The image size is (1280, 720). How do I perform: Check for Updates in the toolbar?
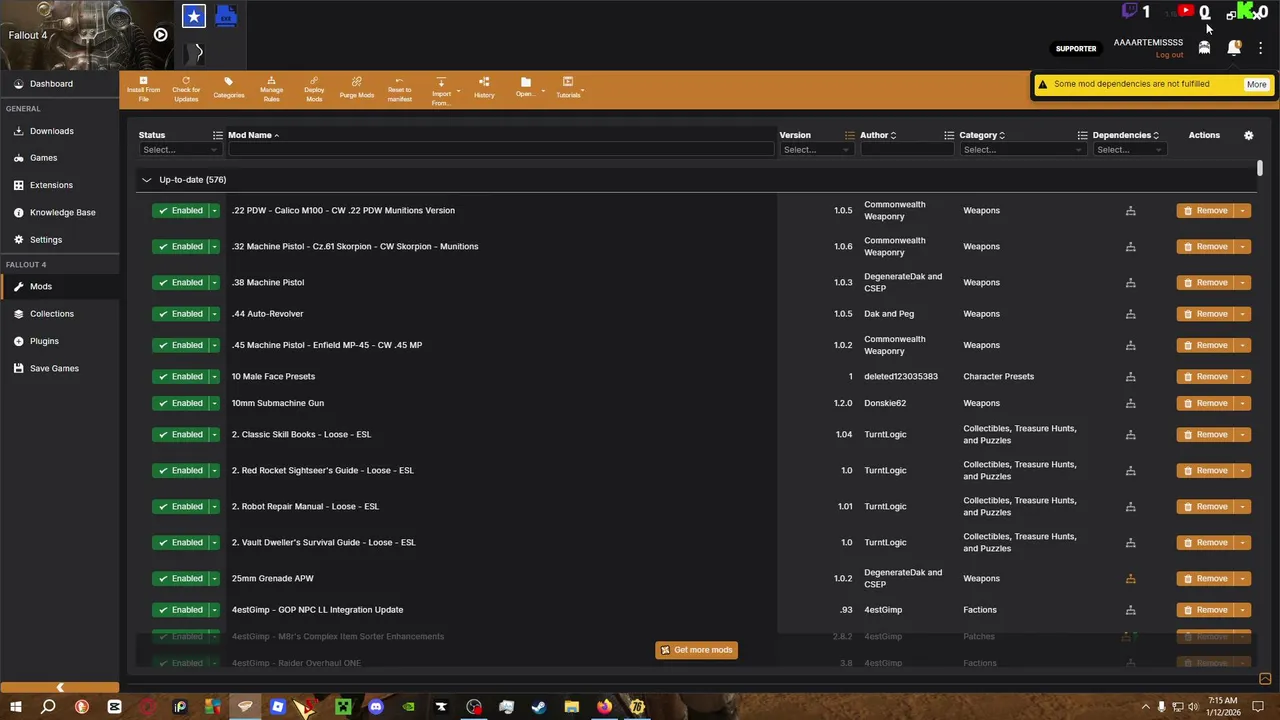pos(186,89)
